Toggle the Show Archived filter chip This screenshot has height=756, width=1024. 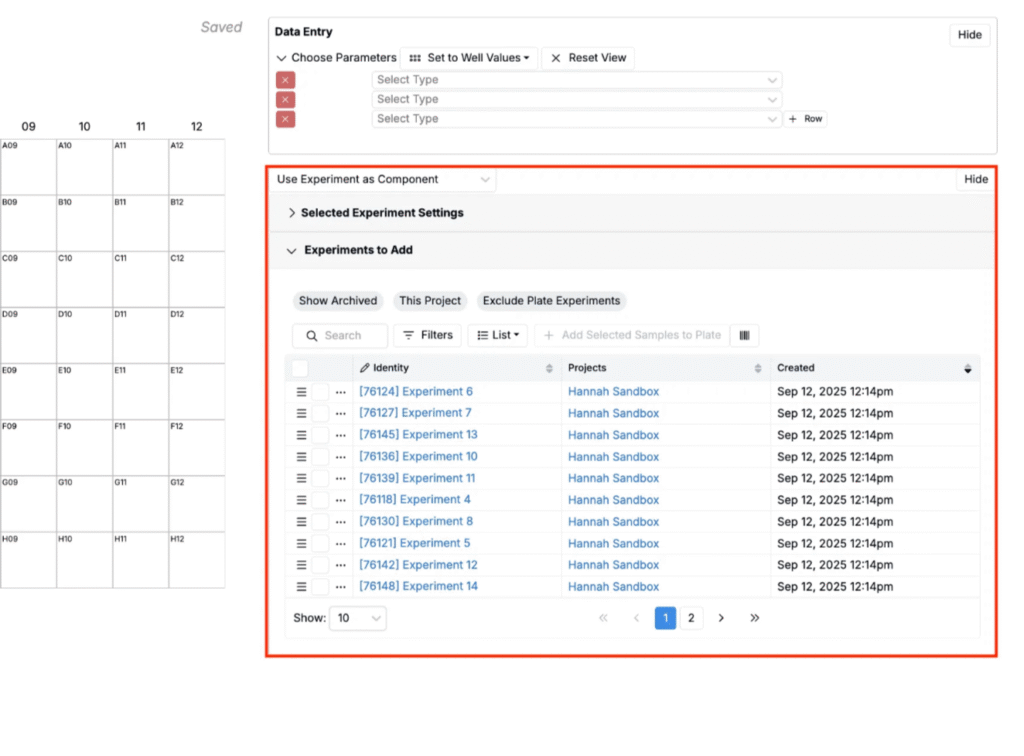(x=338, y=300)
